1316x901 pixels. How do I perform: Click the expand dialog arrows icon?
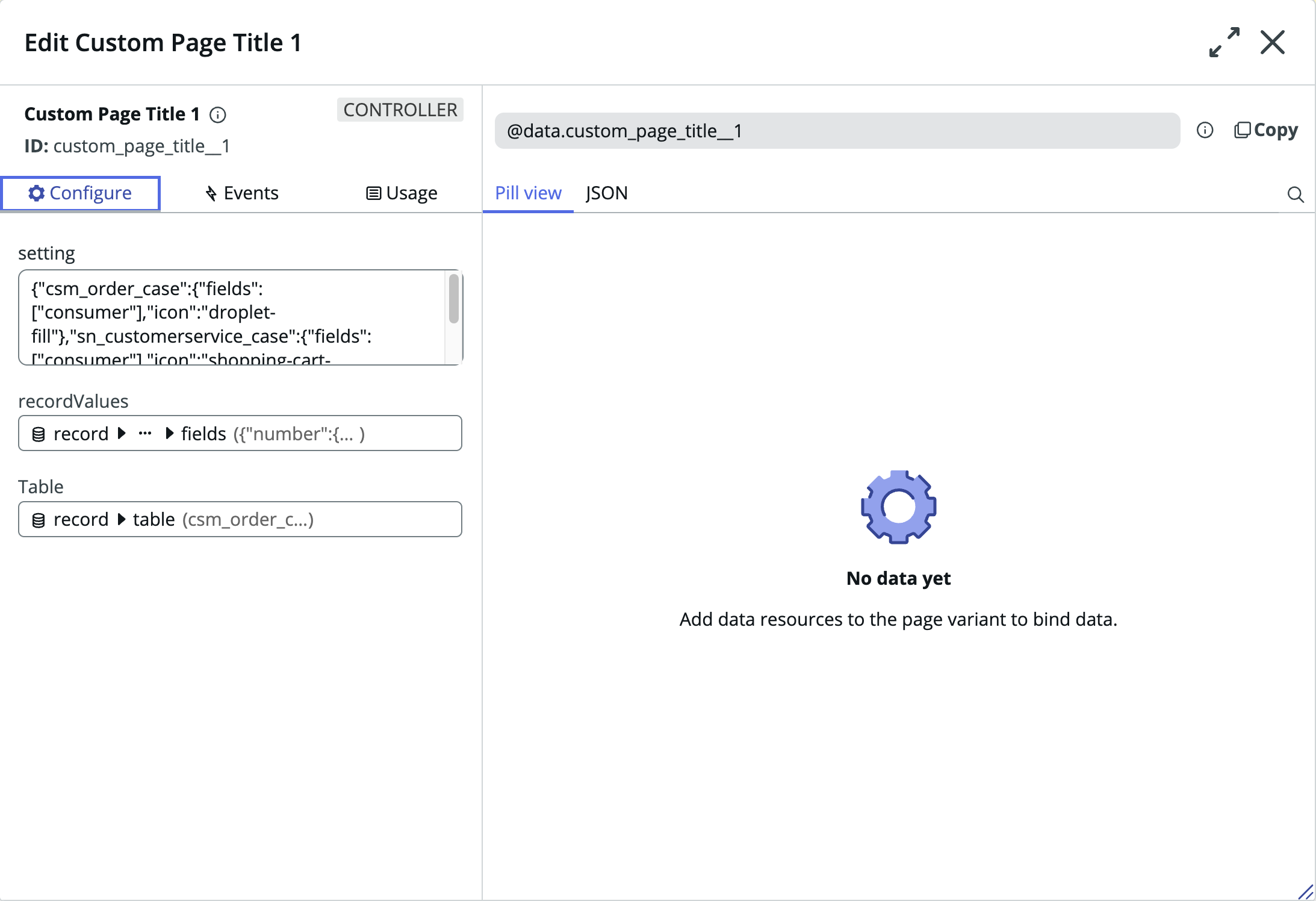(1224, 42)
